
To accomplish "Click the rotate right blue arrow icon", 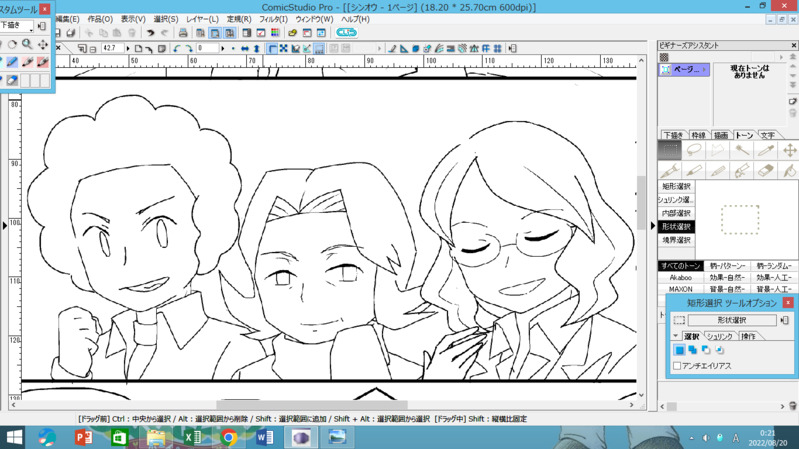I will click(x=188, y=48).
